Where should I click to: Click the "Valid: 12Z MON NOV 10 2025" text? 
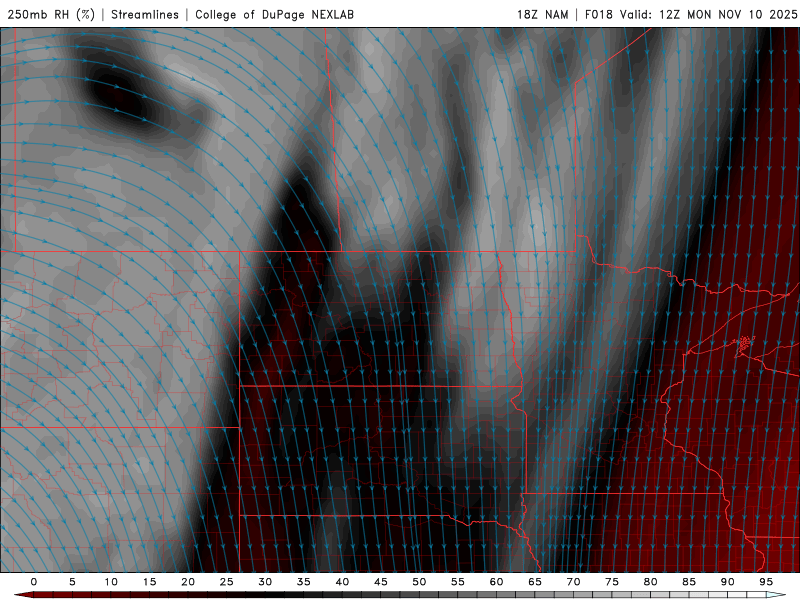pos(708,14)
